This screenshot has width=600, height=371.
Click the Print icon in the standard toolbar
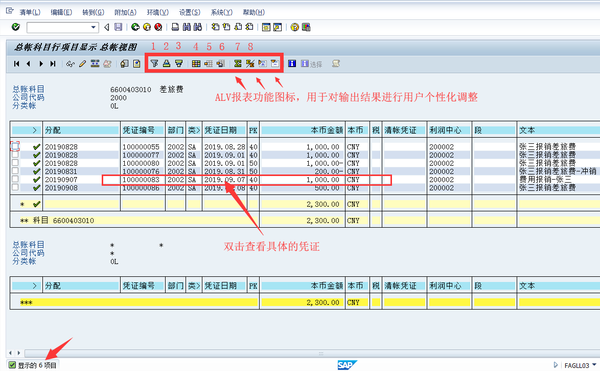pos(175,27)
